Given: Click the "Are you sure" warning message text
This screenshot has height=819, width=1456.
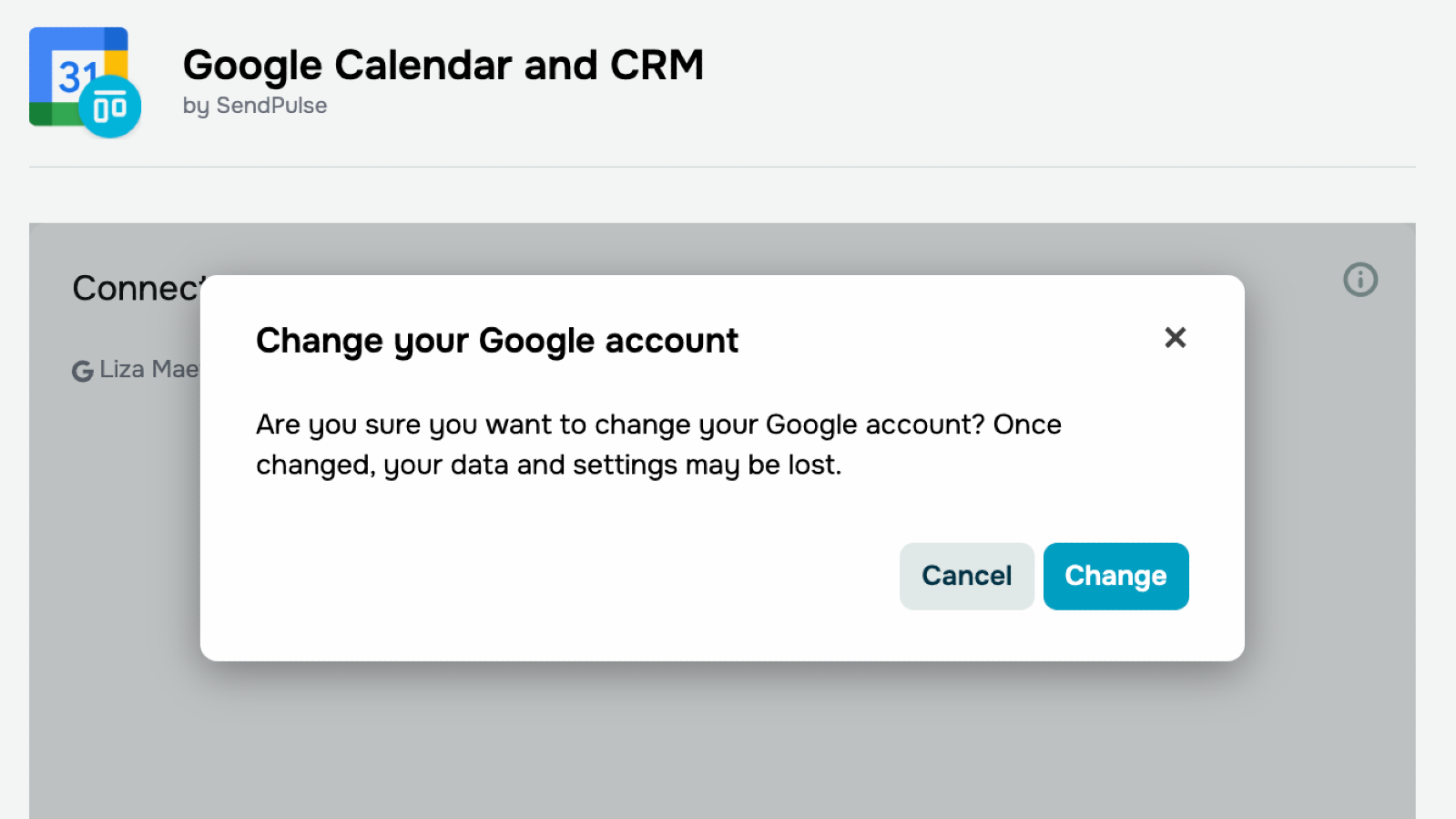Looking at the screenshot, I should coord(657,425).
